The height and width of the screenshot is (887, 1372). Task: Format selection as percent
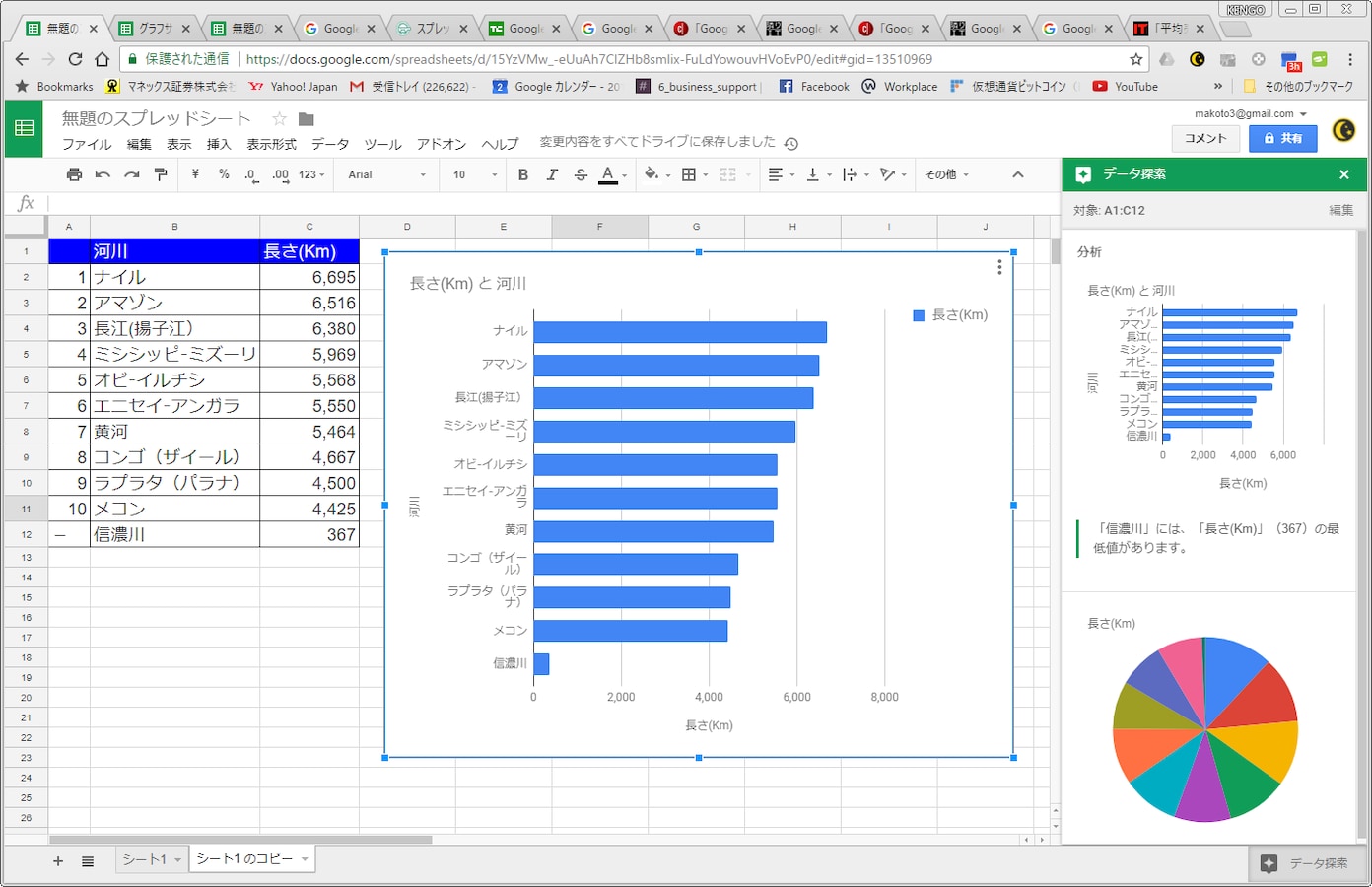click(x=224, y=174)
